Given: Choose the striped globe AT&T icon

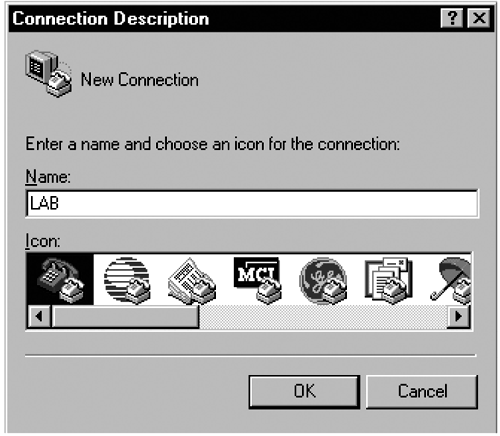Looking at the screenshot, I should [x=127, y=280].
